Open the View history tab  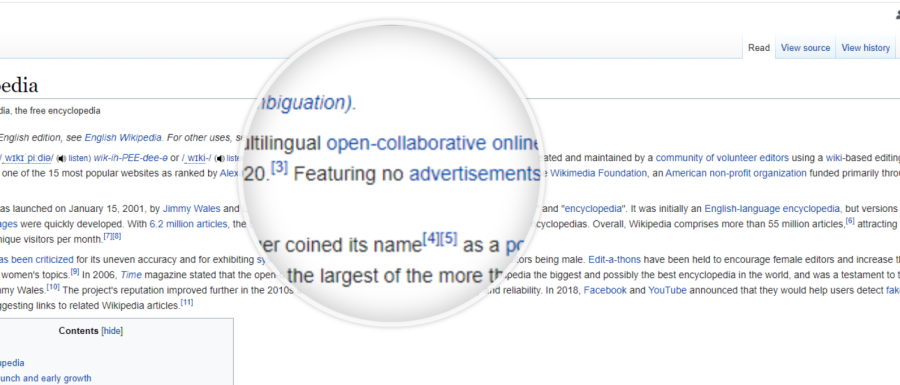click(866, 48)
